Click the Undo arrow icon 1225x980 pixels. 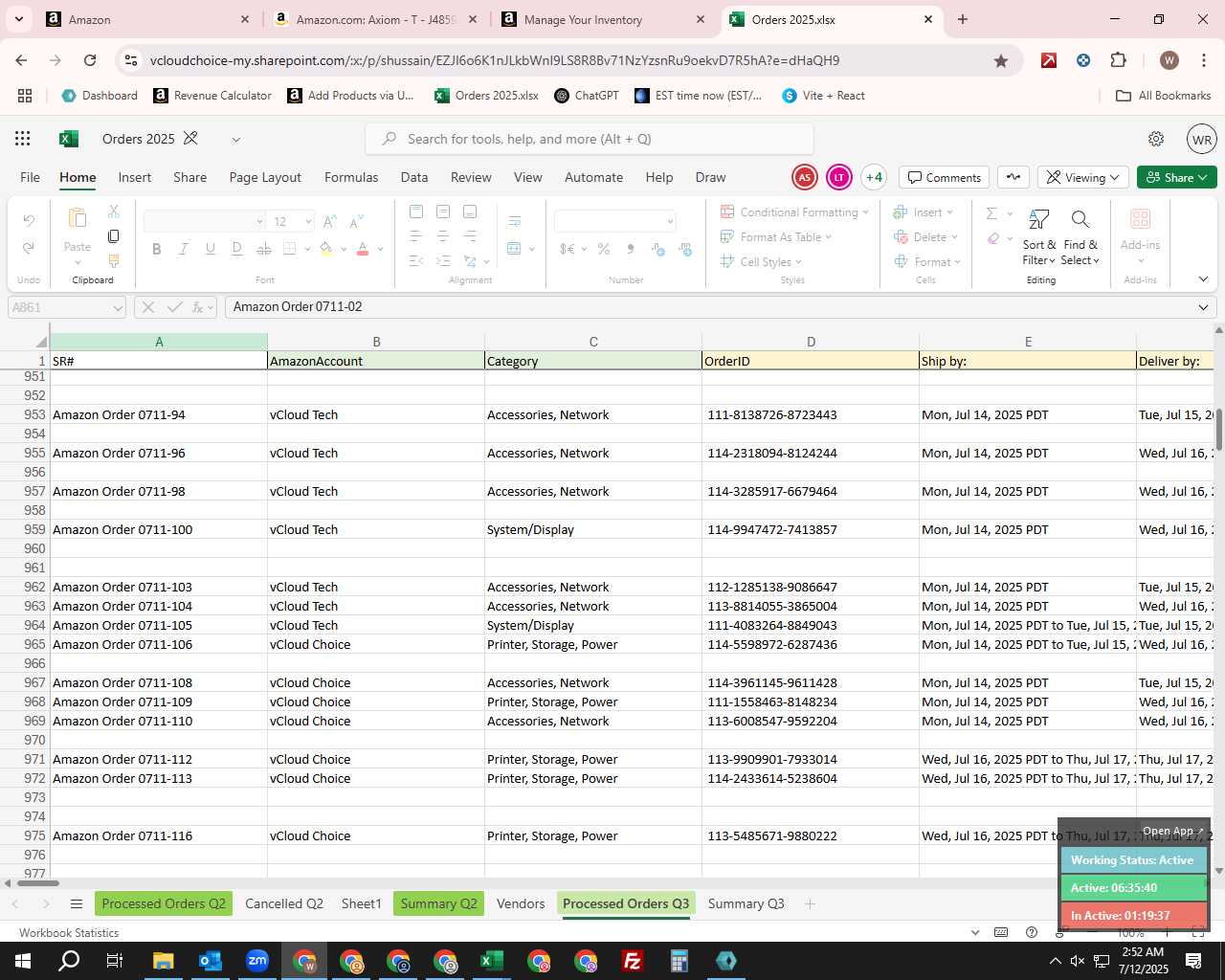tap(29, 220)
